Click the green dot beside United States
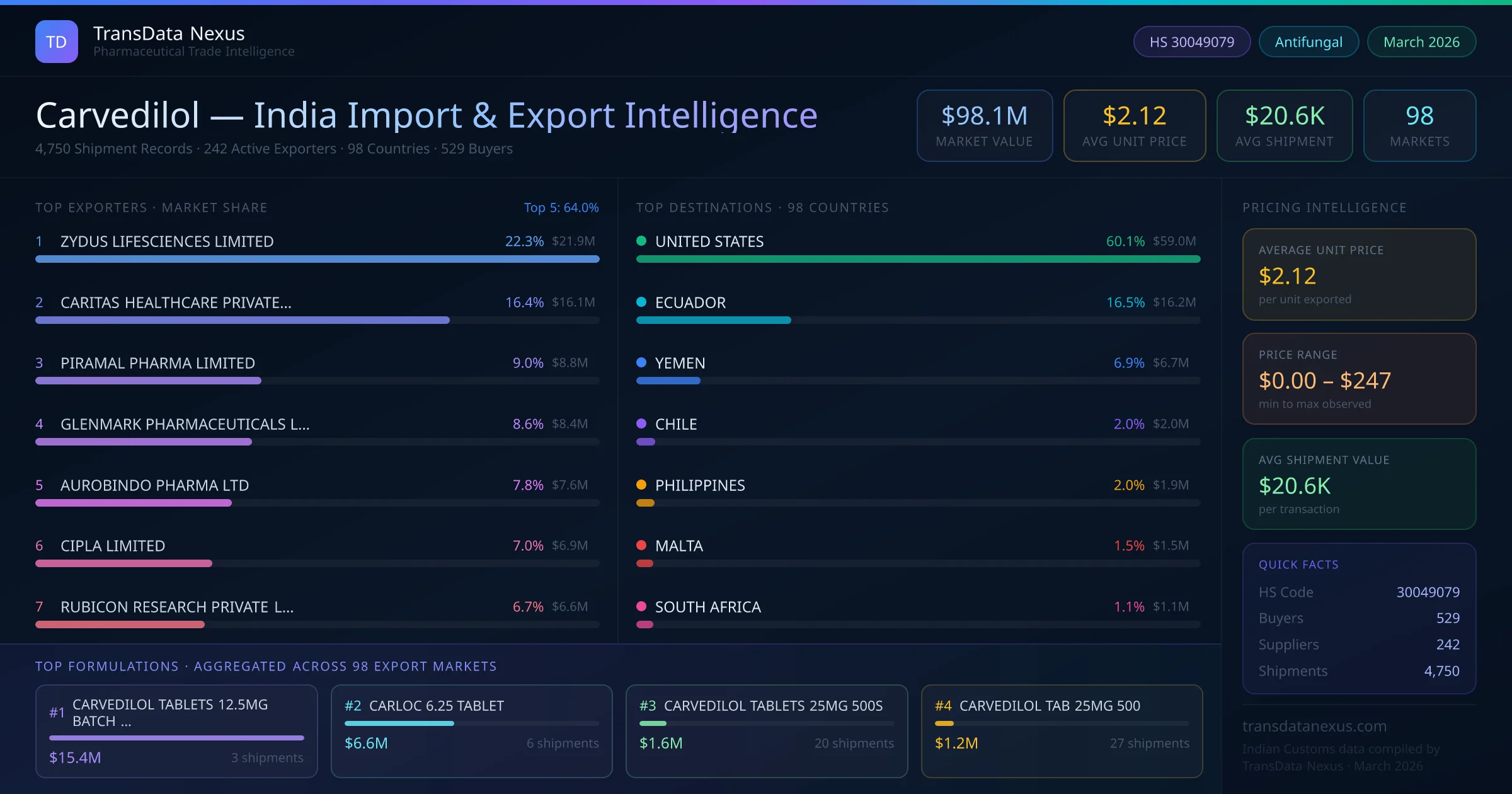 coord(641,241)
